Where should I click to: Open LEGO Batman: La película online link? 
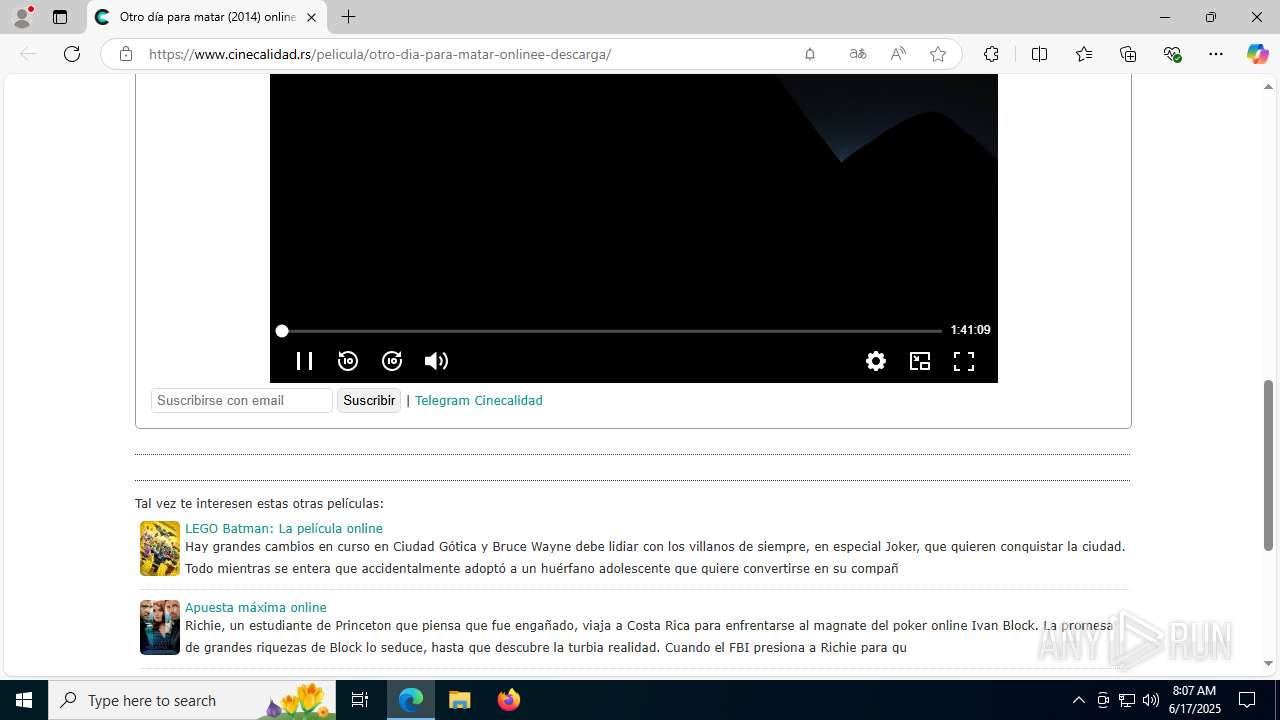[x=284, y=528]
